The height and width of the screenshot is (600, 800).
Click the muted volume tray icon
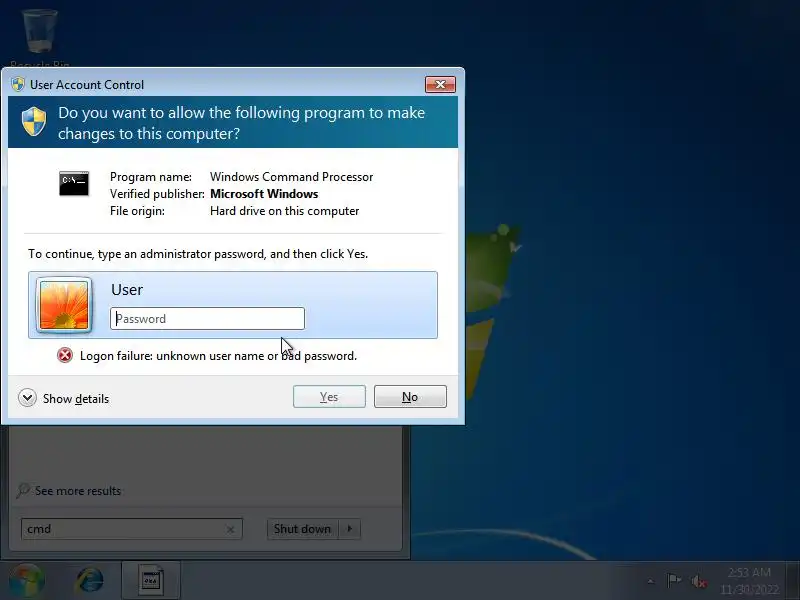(x=698, y=581)
